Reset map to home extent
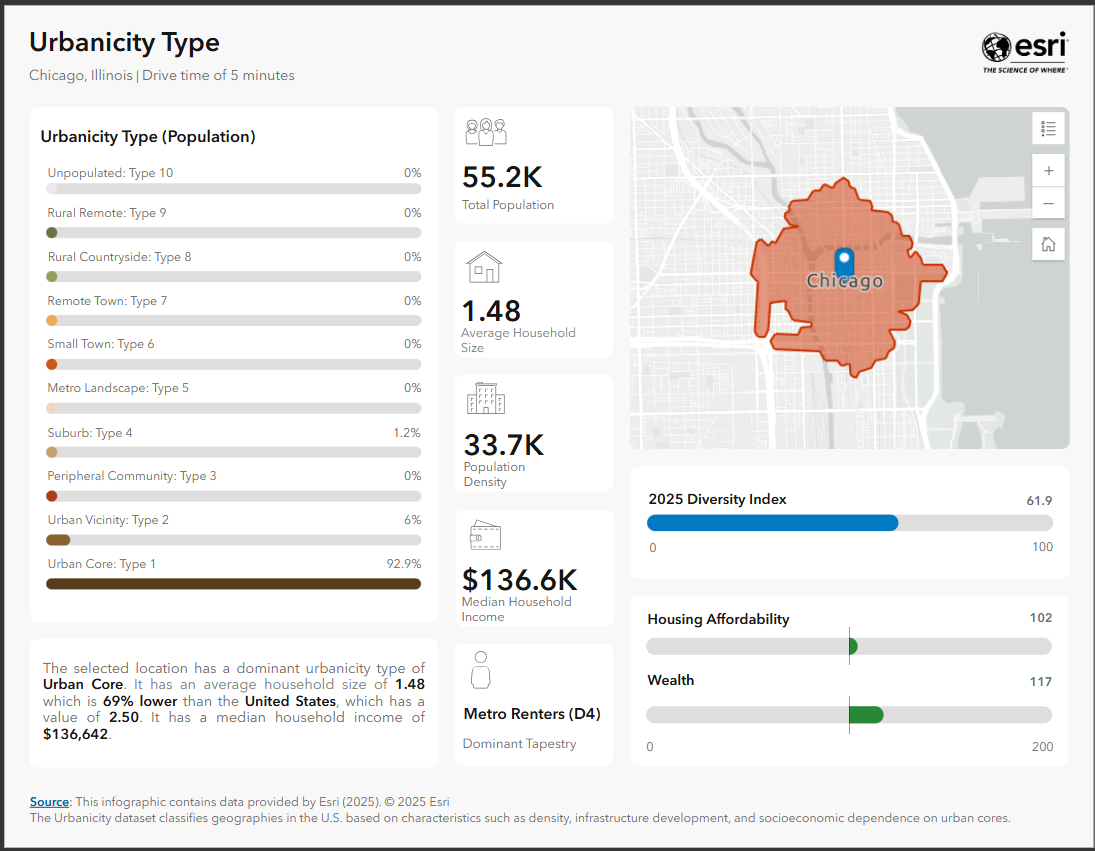The image size is (1095, 851). 1048,244
